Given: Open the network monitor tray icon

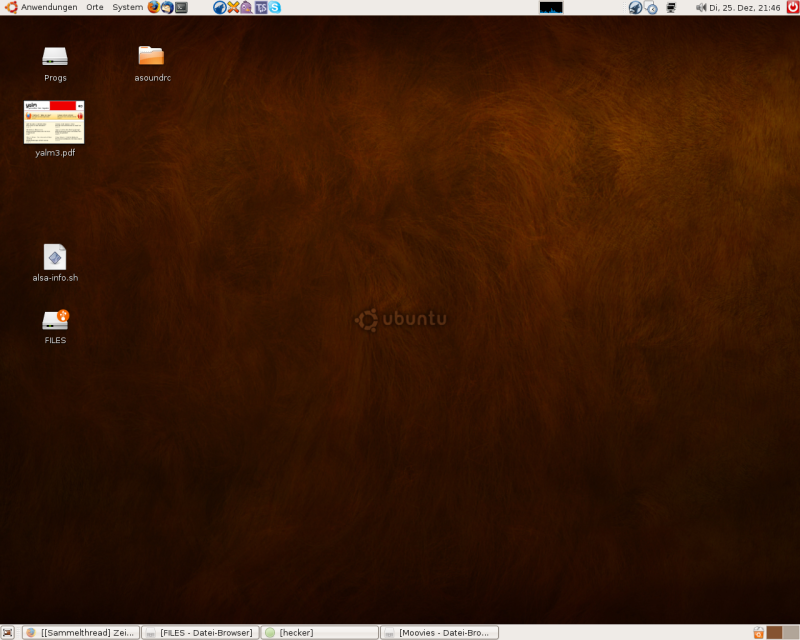Looking at the screenshot, I should (671, 7).
